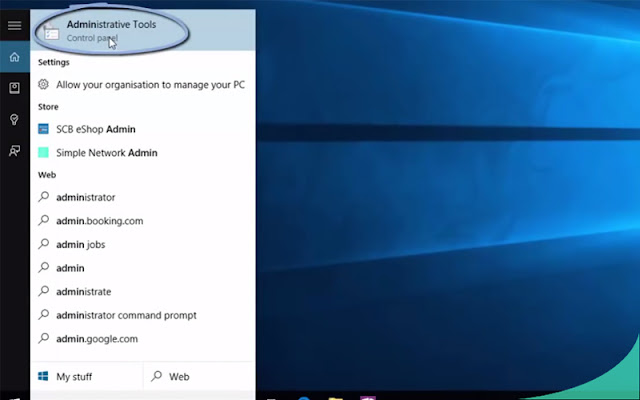Click search icon next to admin jobs
This screenshot has height=400, width=640.
pyautogui.click(x=43, y=244)
